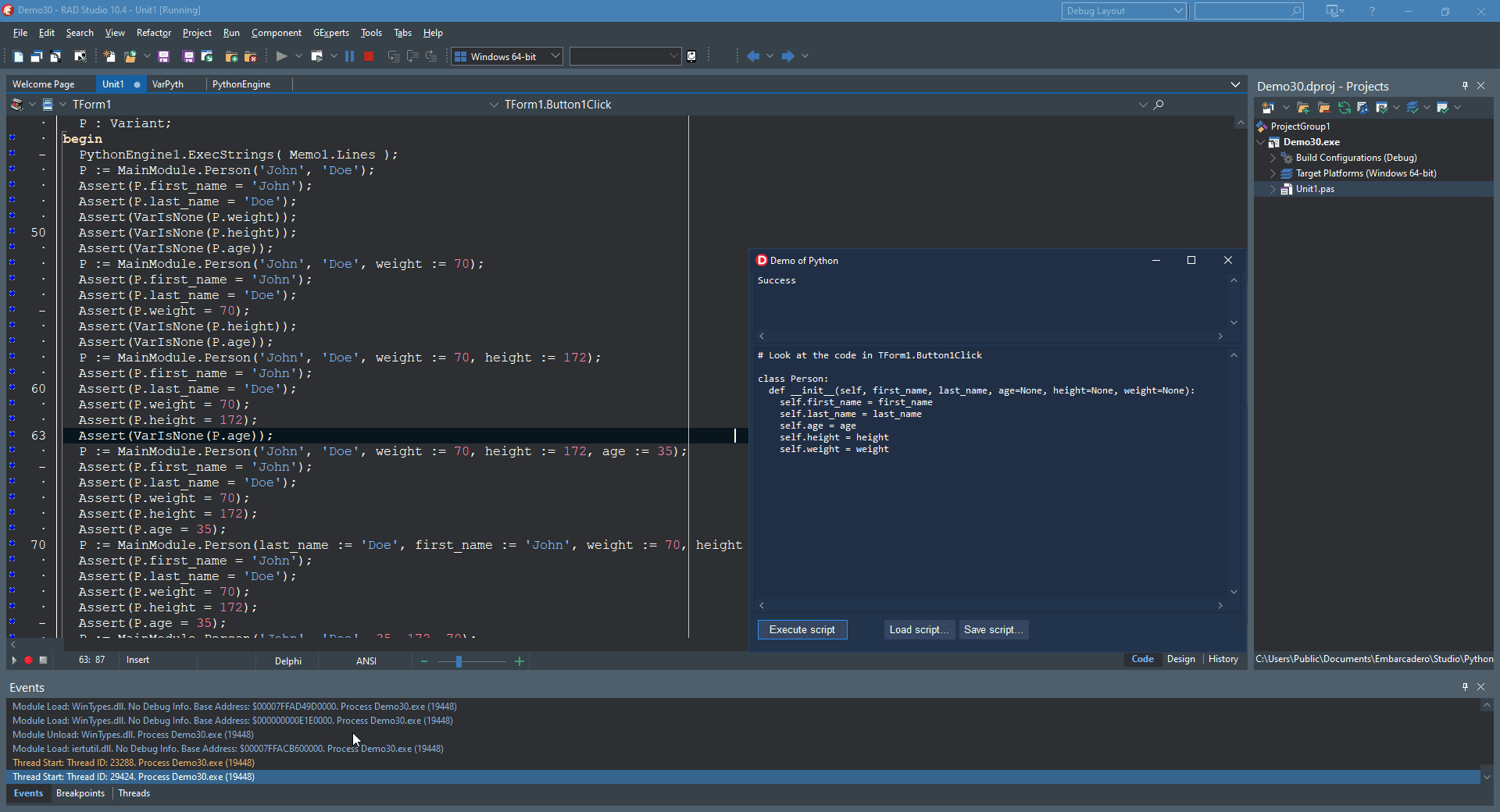Viewport: 1500px width, 812px height.
Task: Open the Run button dropdown arrow
Action: [298, 56]
